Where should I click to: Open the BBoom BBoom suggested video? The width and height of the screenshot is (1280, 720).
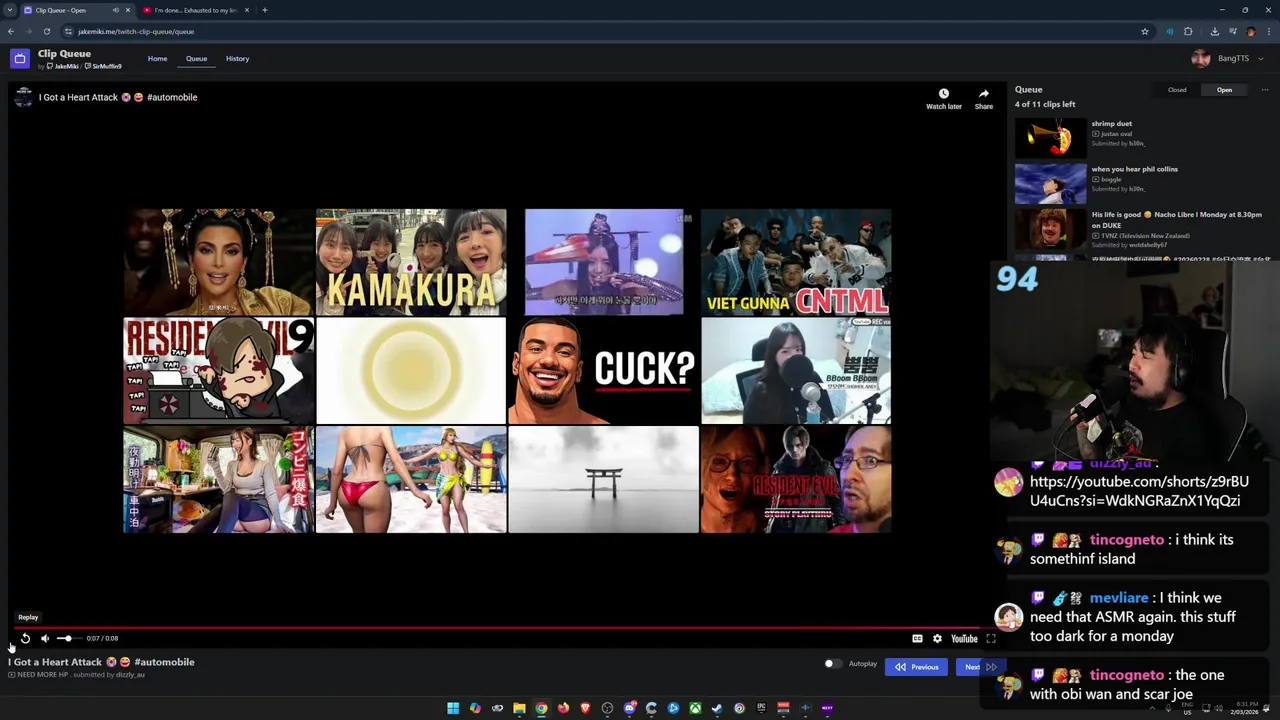796,370
